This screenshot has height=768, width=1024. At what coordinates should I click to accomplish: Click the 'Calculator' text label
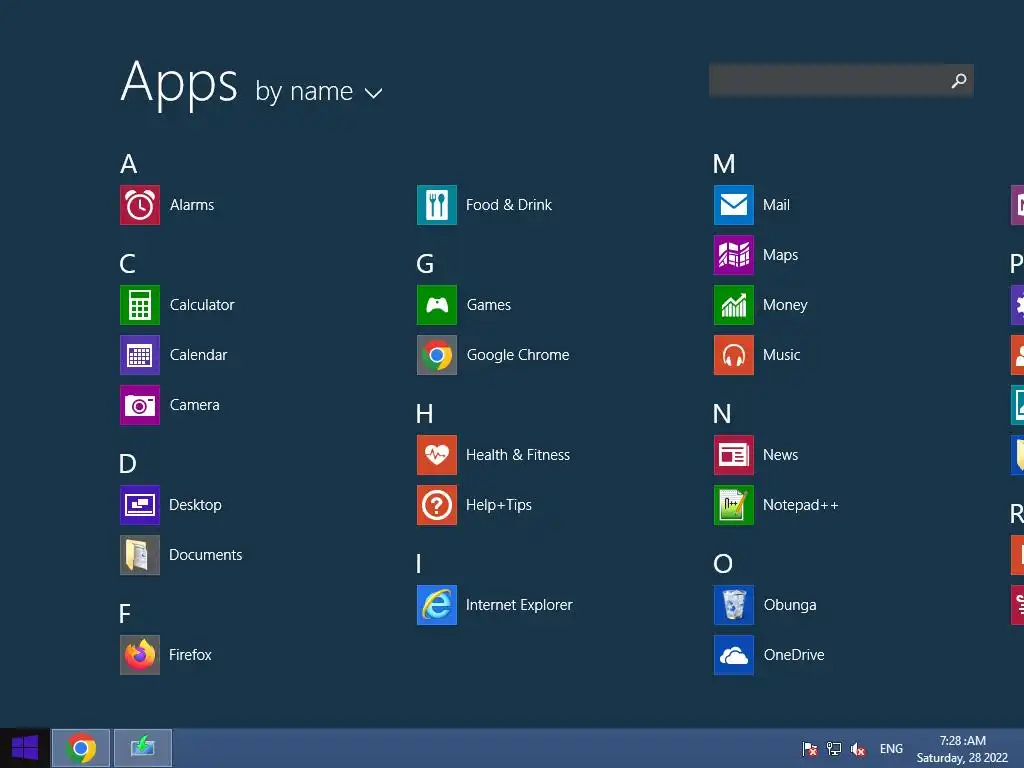(x=202, y=305)
